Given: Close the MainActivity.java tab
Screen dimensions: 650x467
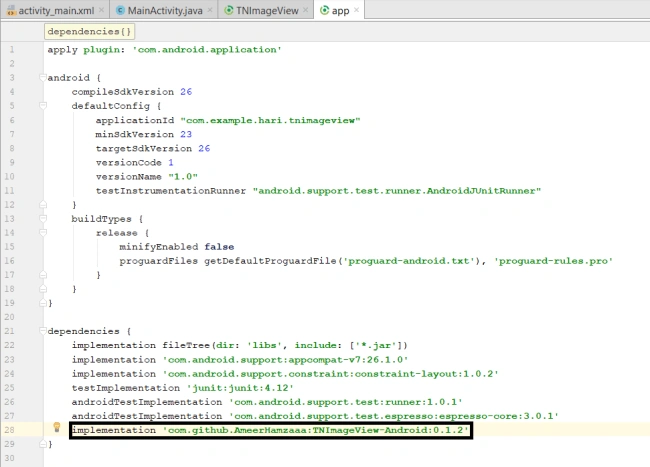Looking at the screenshot, I should (210, 10).
